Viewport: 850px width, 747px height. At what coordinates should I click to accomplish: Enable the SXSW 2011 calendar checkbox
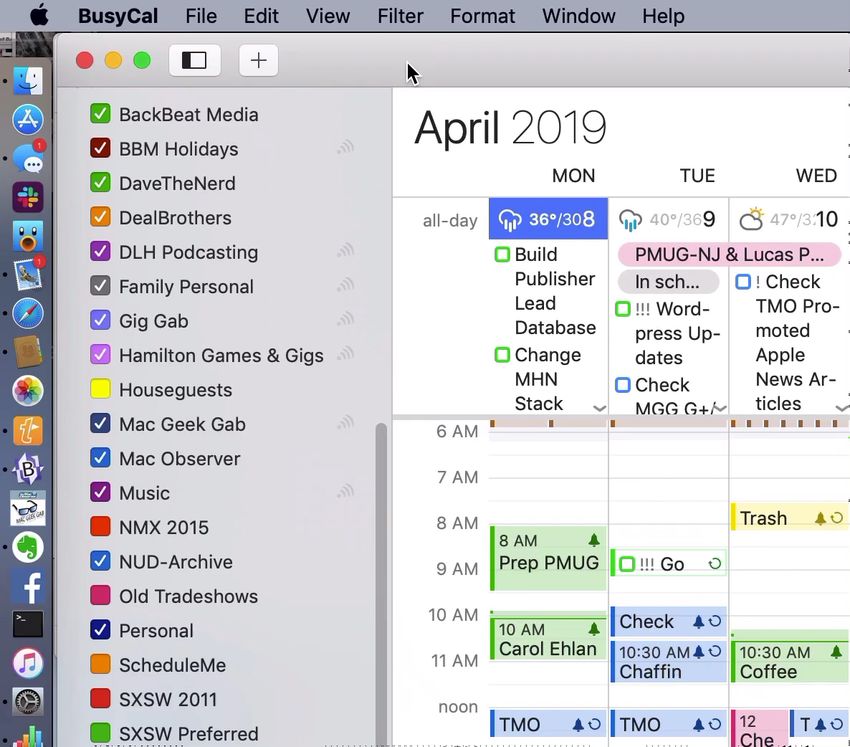[100, 699]
